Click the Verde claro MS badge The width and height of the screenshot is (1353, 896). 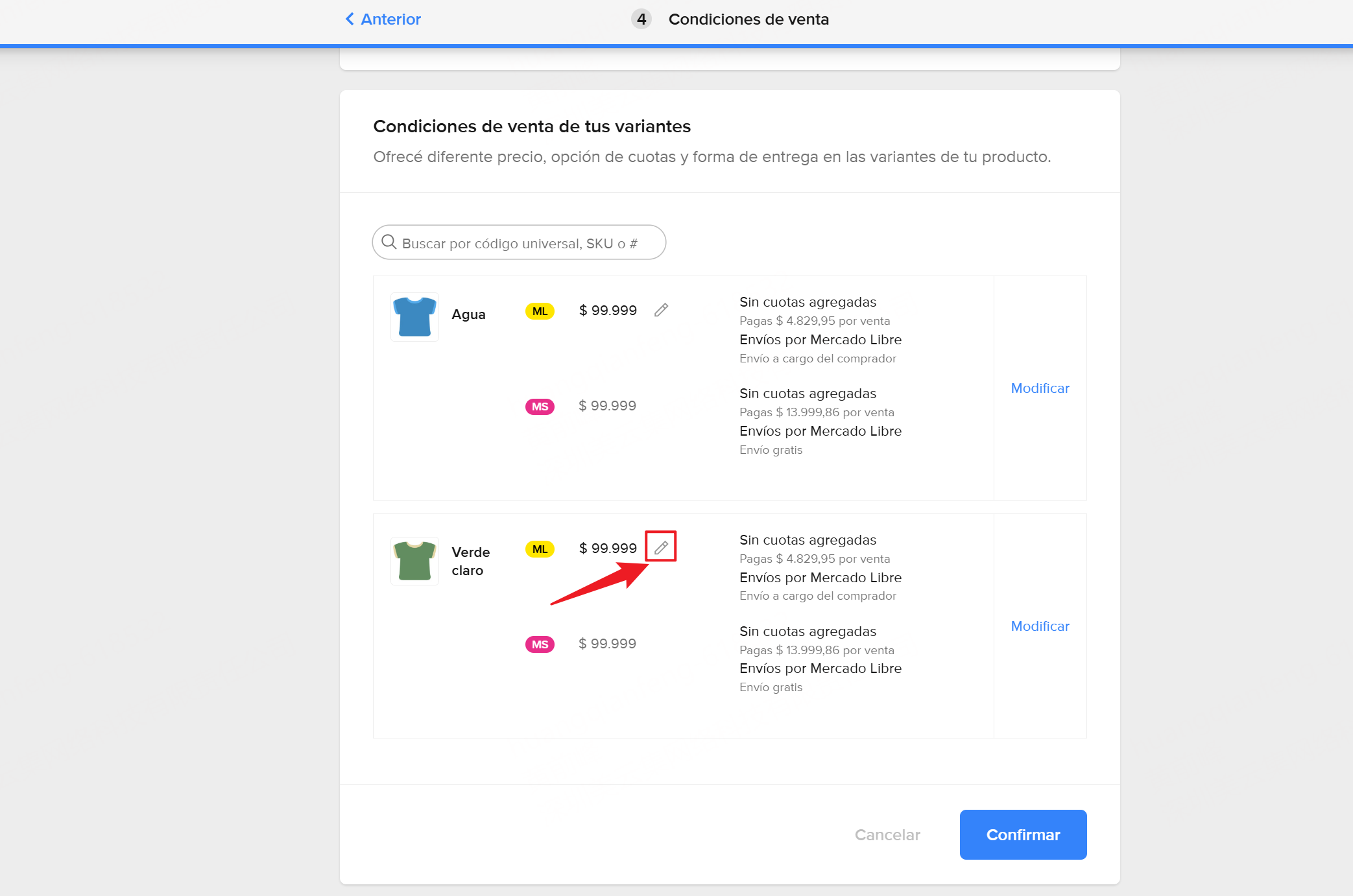(540, 644)
